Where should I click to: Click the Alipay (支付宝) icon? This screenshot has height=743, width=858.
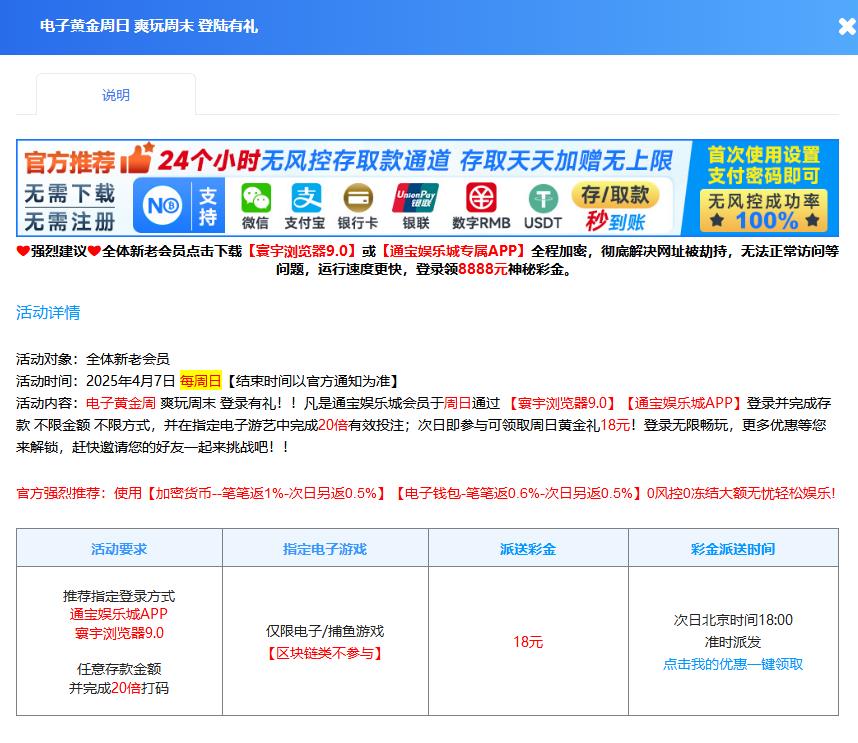tap(305, 206)
